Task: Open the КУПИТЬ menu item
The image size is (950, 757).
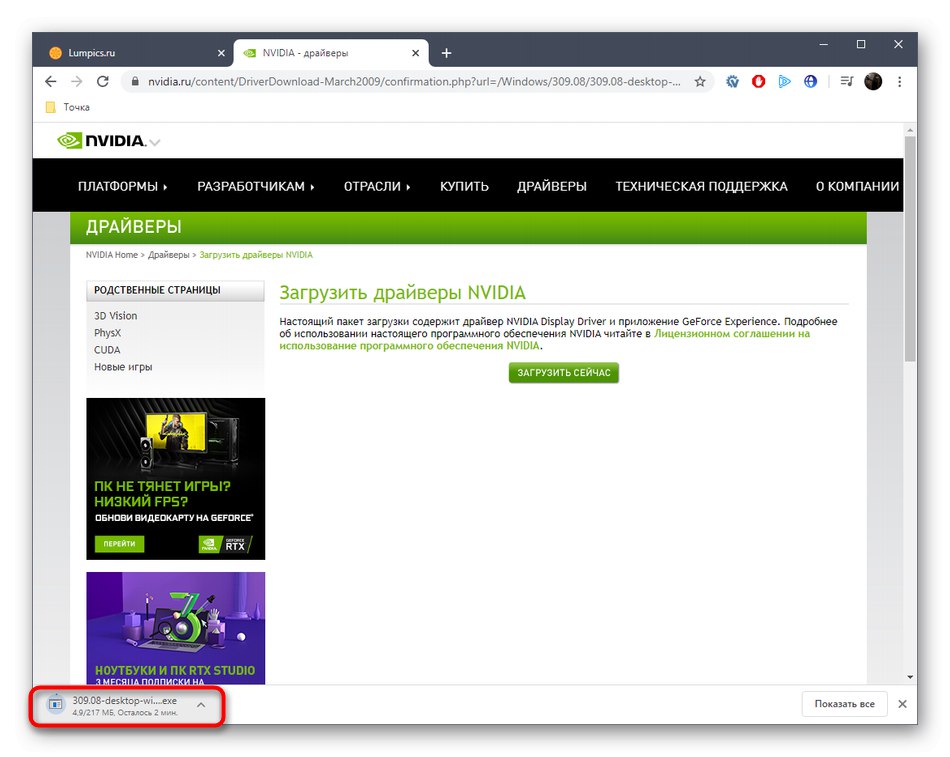Action: point(464,186)
